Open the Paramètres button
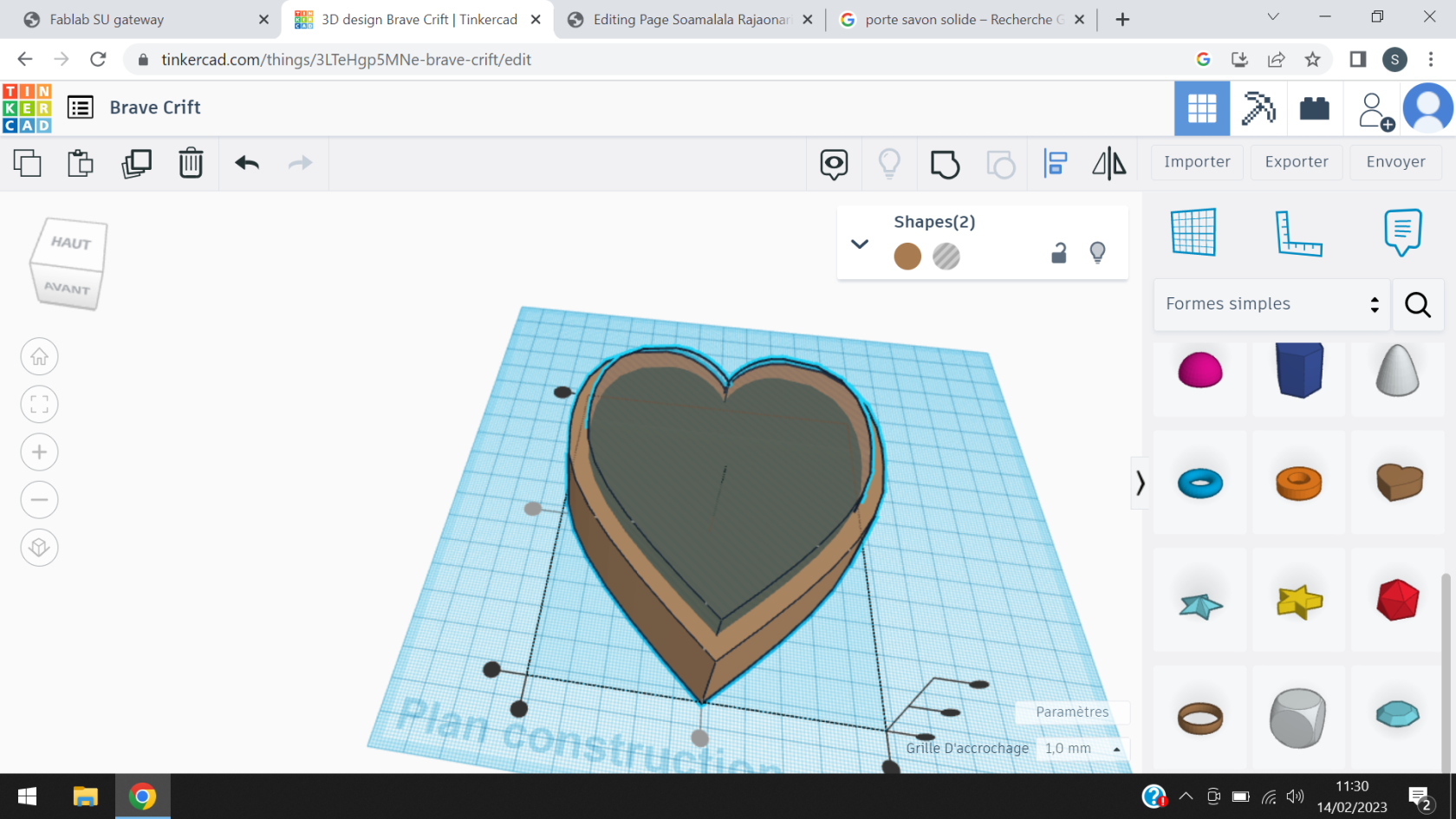Viewport: 1456px width, 819px height. (x=1072, y=712)
